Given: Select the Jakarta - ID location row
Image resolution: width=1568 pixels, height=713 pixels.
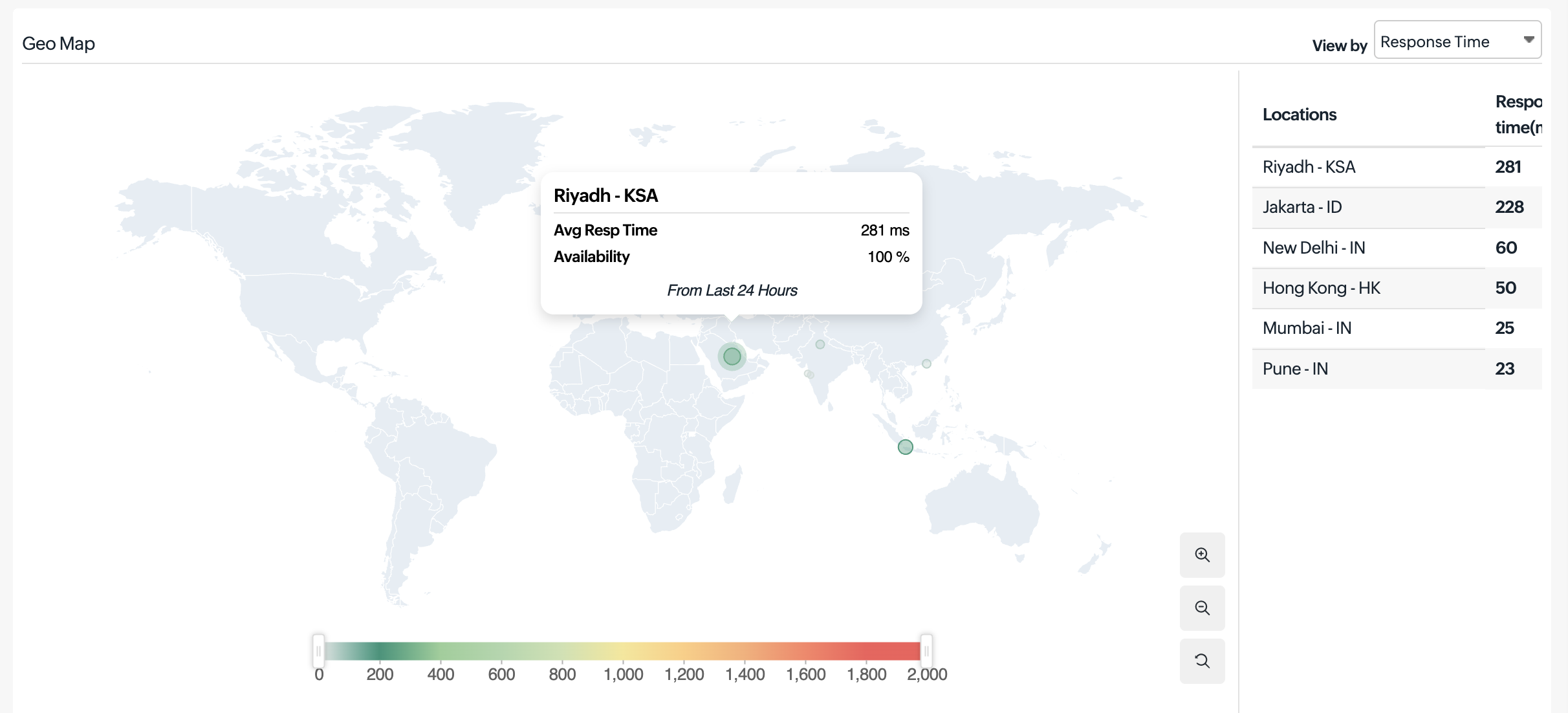Looking at the screenshot, I should [x=1301, y=207].
